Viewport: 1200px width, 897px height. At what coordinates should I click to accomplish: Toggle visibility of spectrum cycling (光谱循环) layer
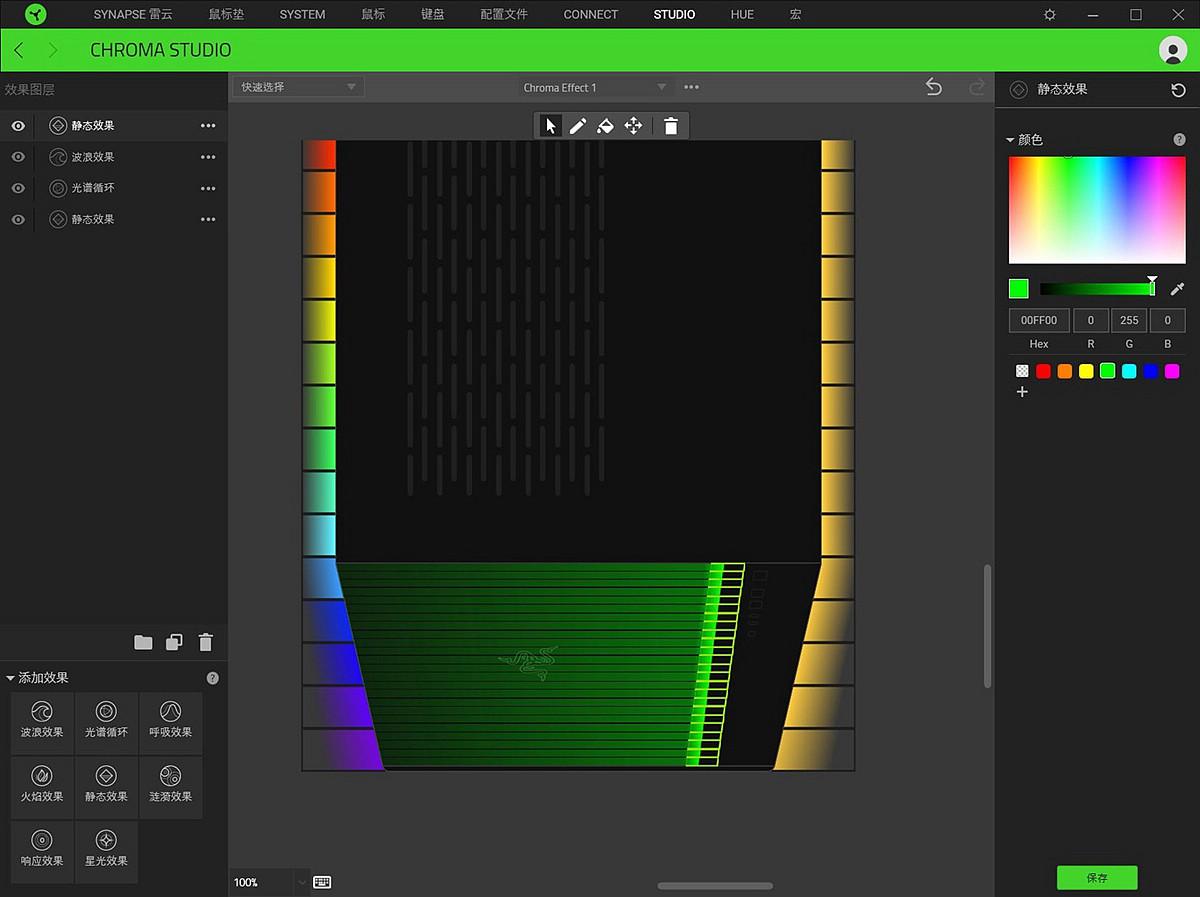[x=18, y=188]
